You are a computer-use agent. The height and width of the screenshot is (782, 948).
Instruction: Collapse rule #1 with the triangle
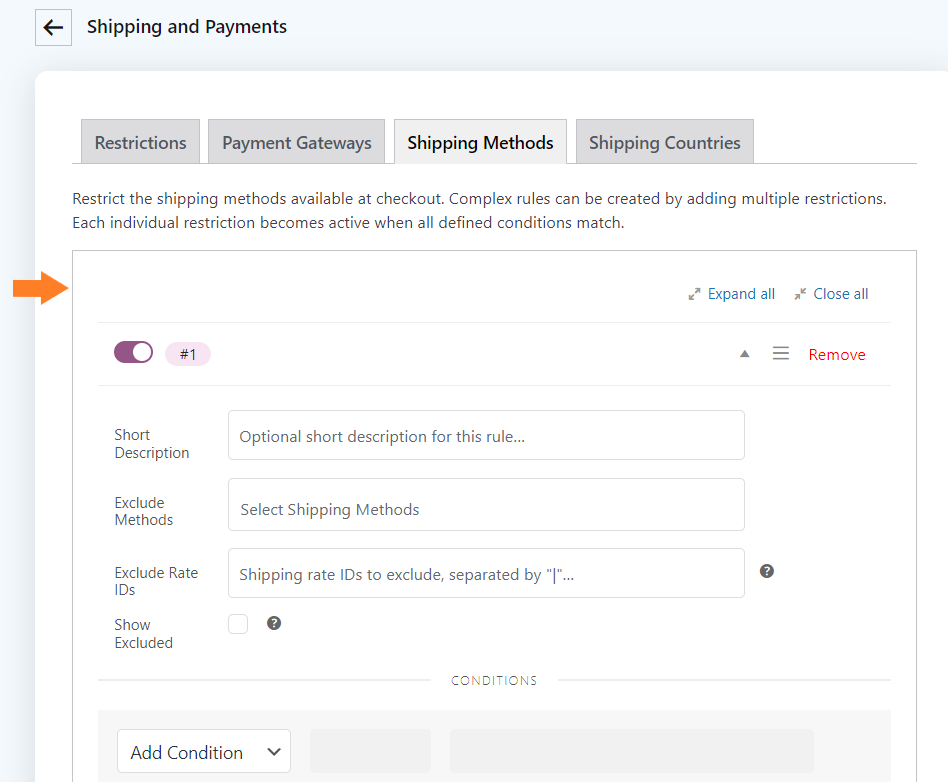745,354
